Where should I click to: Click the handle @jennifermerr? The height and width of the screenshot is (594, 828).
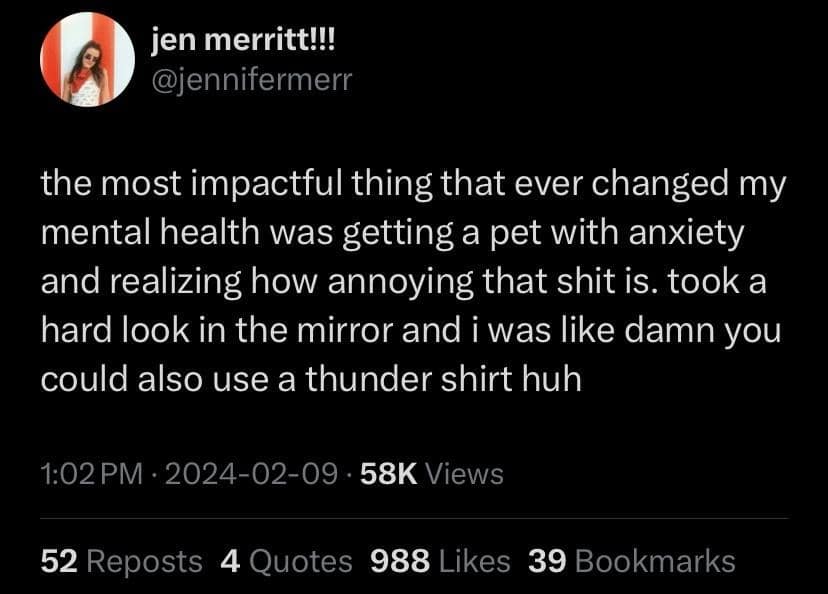click(x=251, y=78)
